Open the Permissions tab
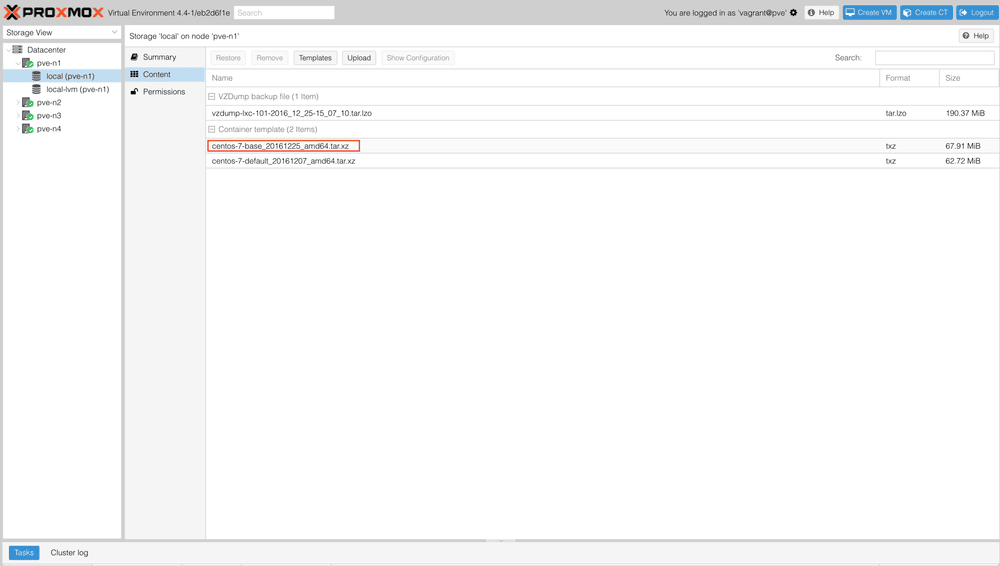 [x=165, y=91]
